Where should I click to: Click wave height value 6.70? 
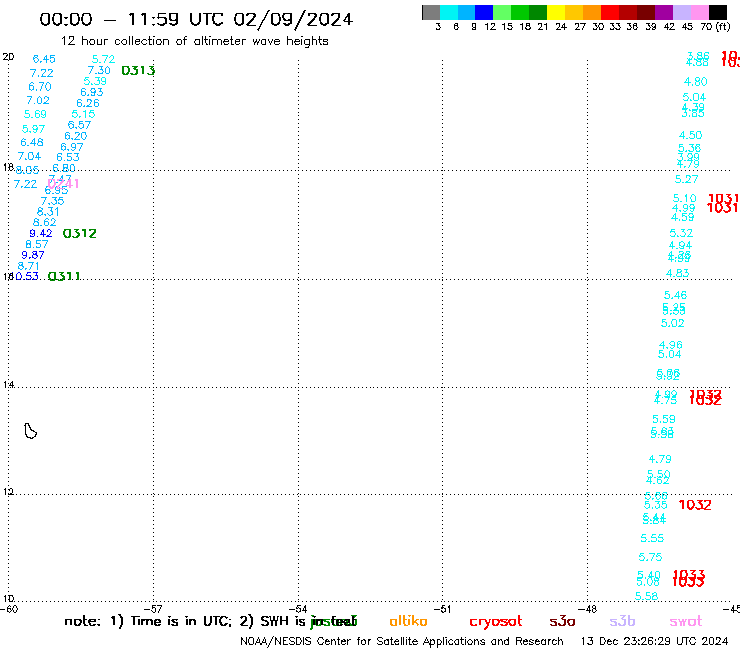pyautogui.click(x=40, y=87)
